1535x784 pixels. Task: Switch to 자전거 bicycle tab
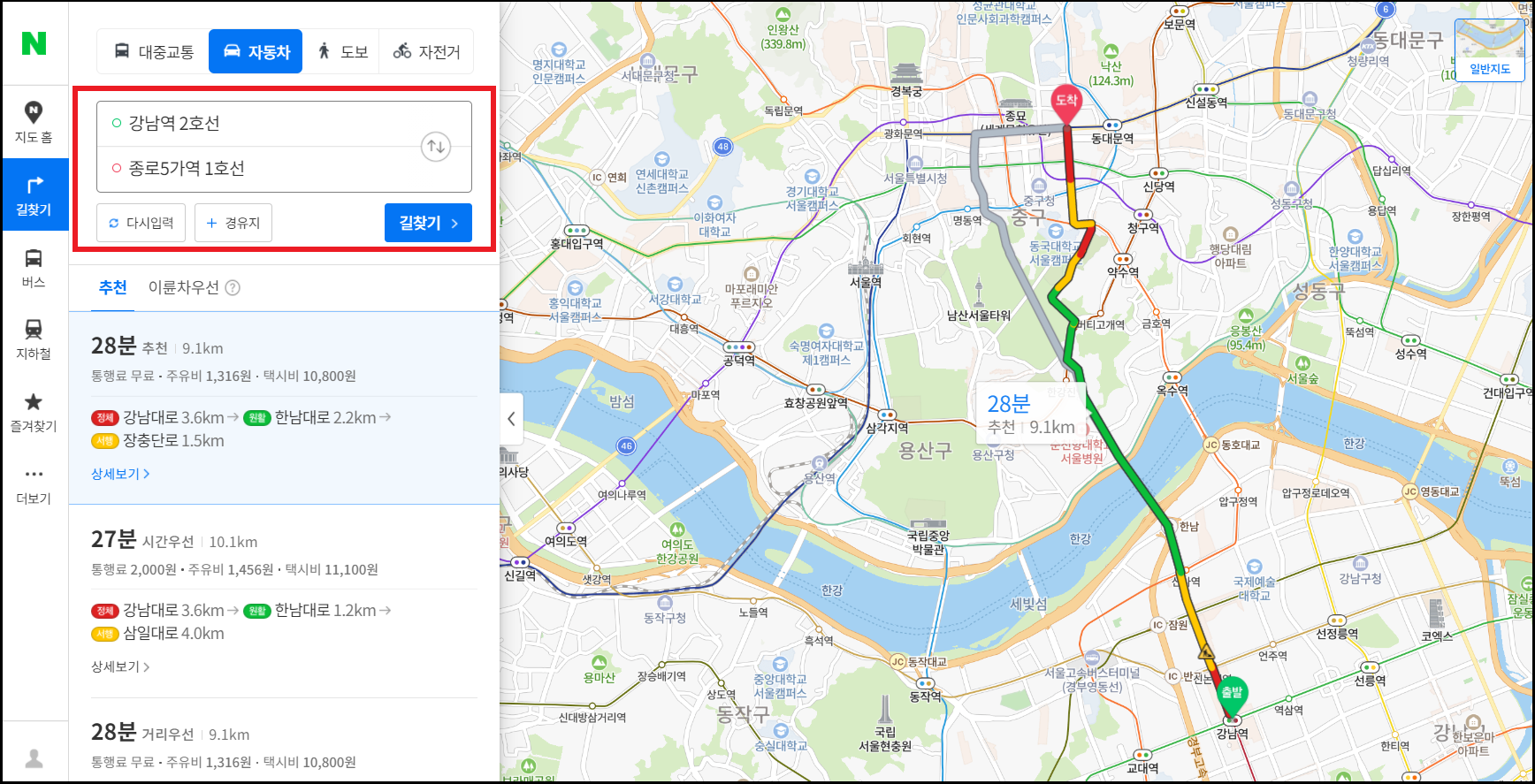[426, 51]
